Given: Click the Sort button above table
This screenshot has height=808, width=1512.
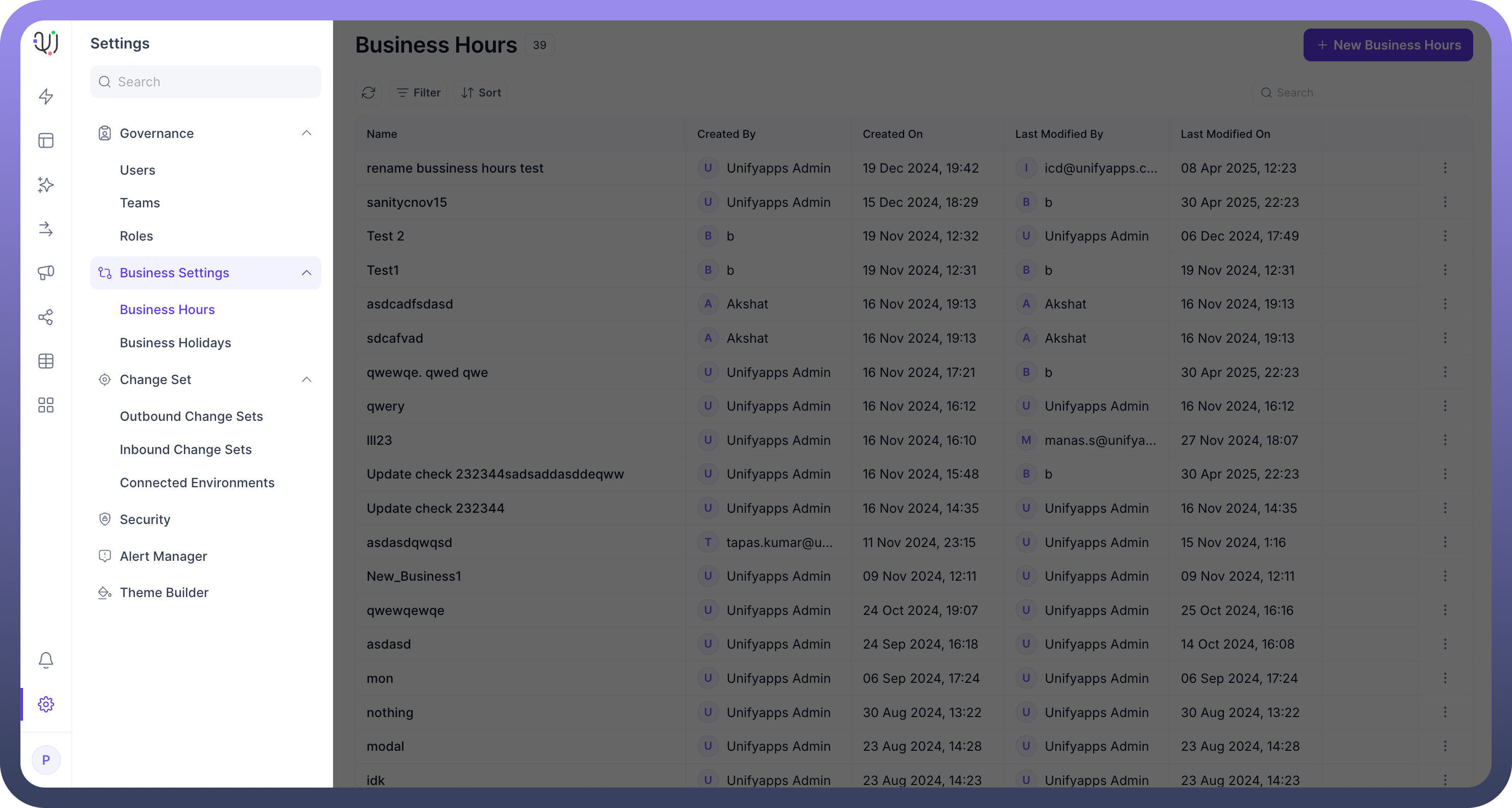Looking at the screenshot, I should coord(481,93).
